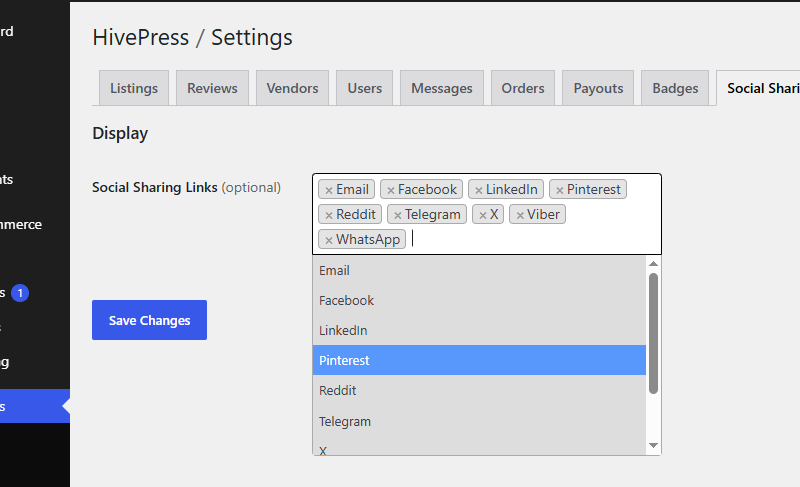Image resolution: width=800 pixels, height=487 pixels.
Task: Click the dropdown list scrollbar thumb
Action: [x=653, y=334]
